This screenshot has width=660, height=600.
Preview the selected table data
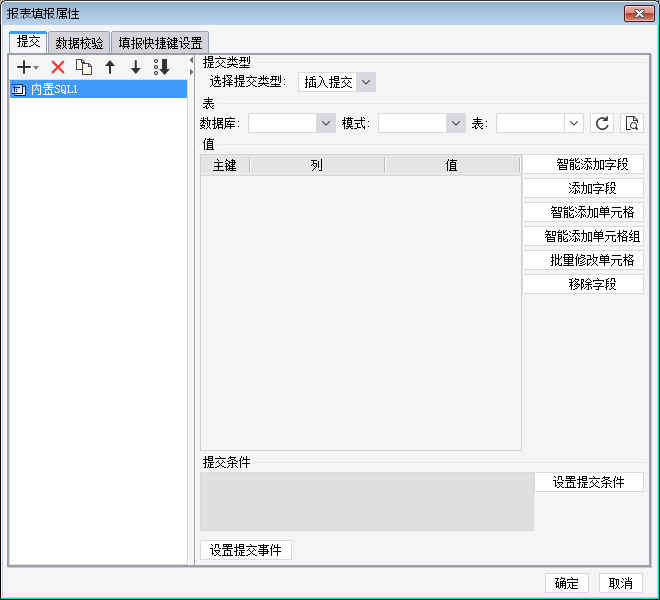(631, 123)
